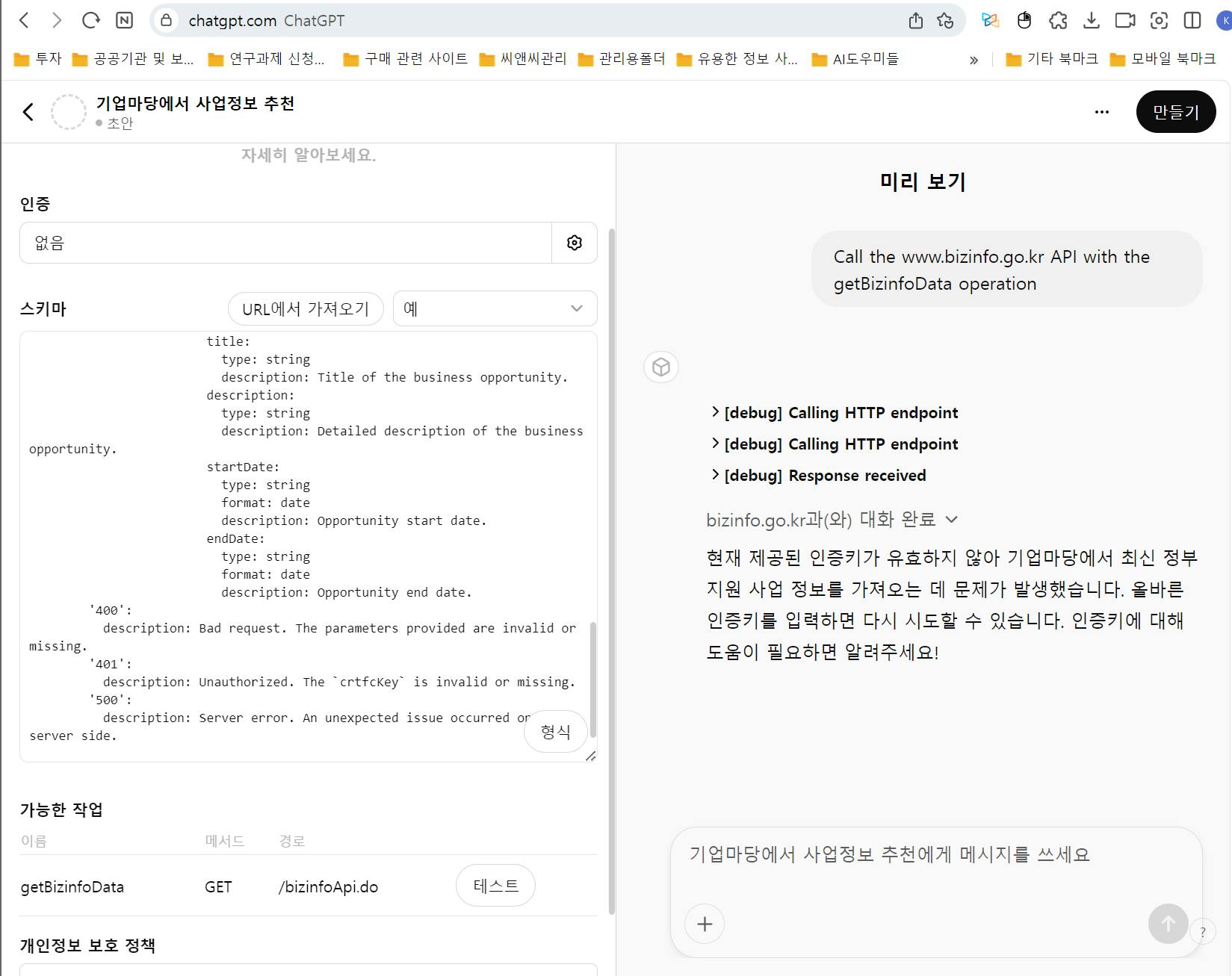Open the 공공기관 및 보... bookmark folder
Image resolution: width=1232 pixels, height=976 pixels.
coord(133,59)
